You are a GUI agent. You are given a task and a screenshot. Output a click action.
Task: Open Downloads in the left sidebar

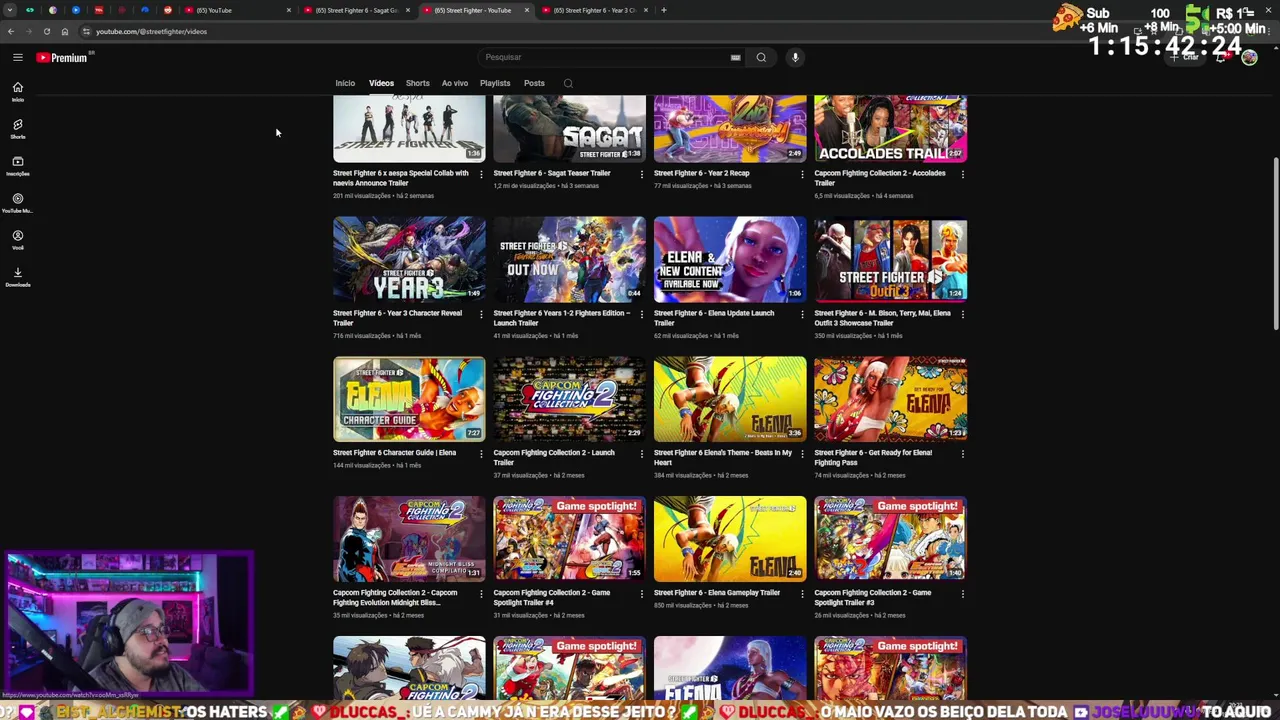coord(18,277)
